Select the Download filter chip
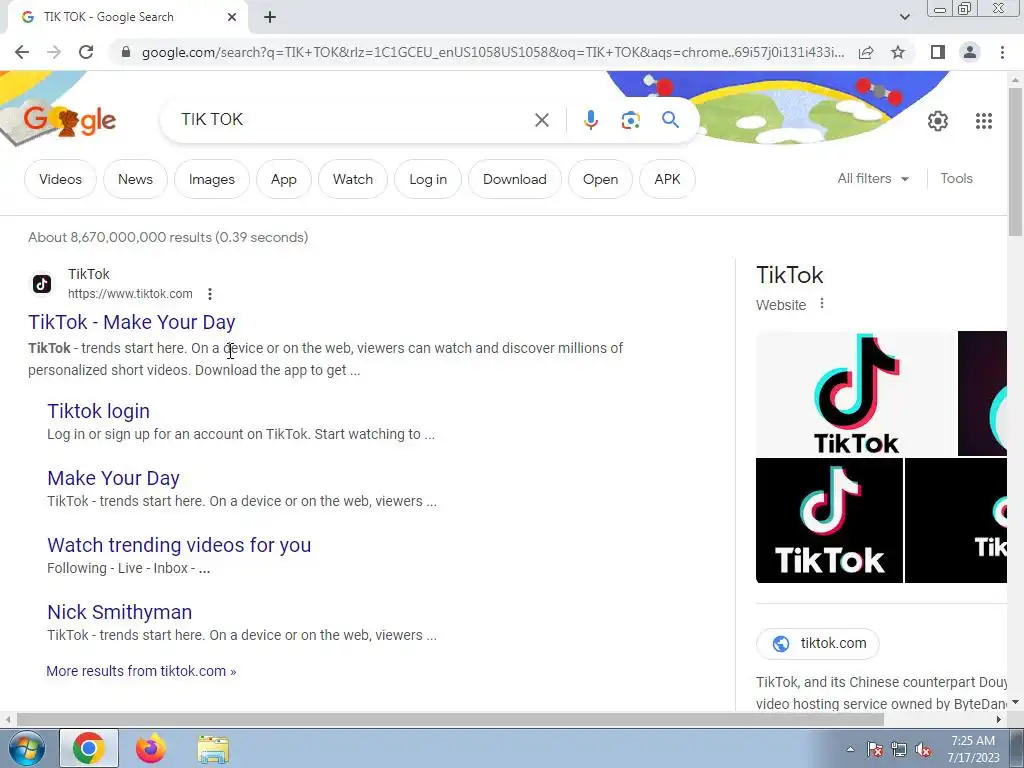Screen dimensions: 1024x768 [515, 179]
